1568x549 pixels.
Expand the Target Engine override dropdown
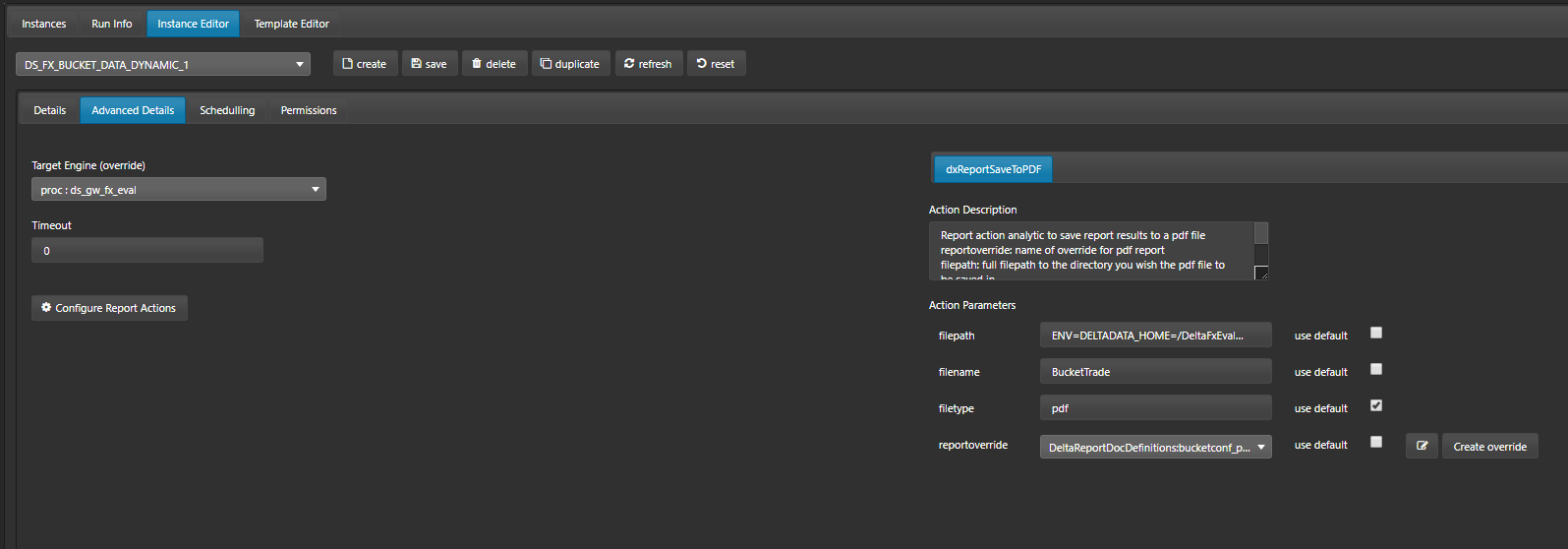point(179,189)
